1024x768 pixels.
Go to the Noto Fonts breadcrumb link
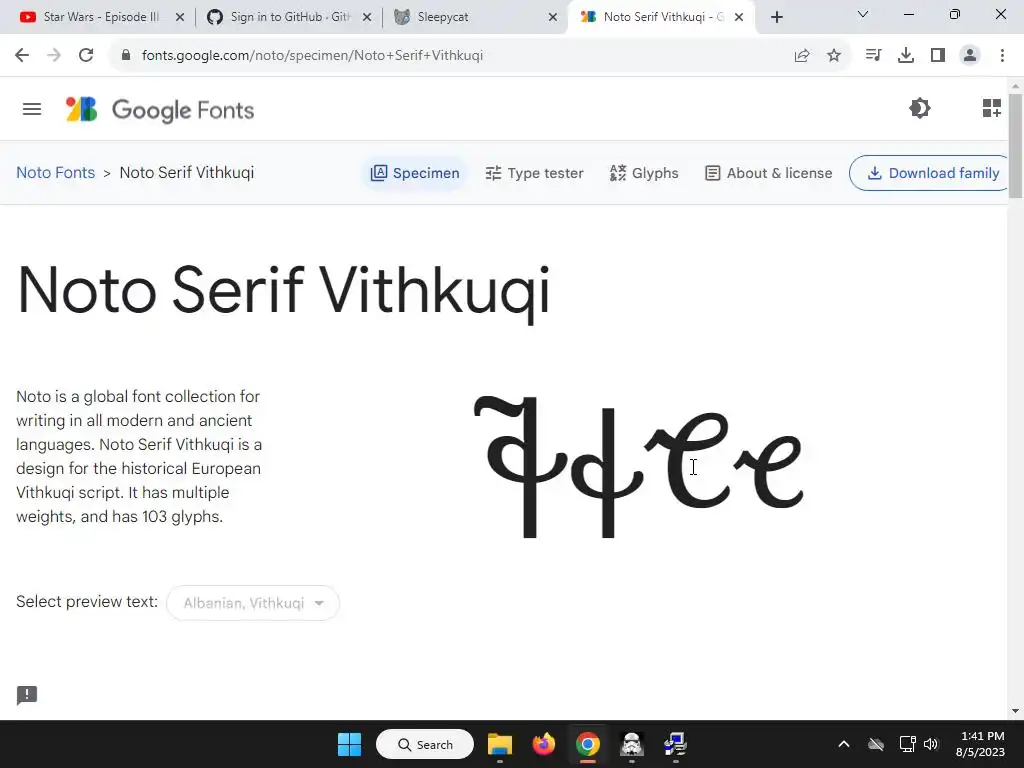click(x=56, y=172)
